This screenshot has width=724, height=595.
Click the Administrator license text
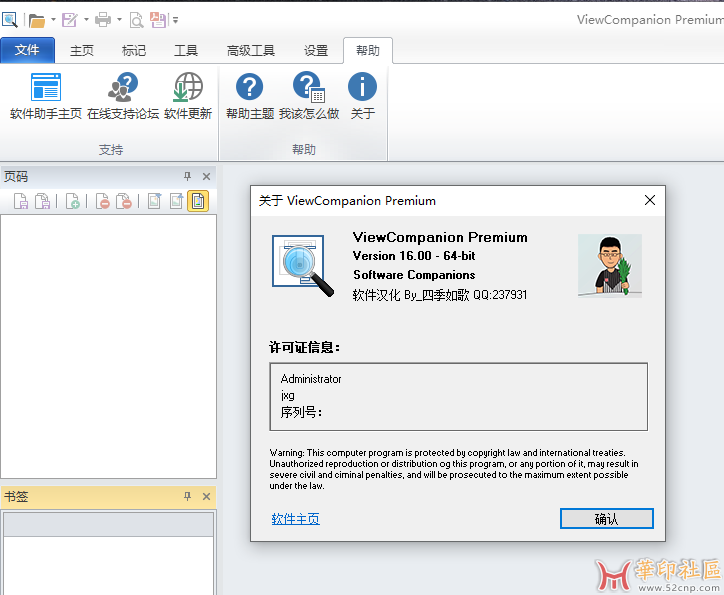tap(311, 379)
